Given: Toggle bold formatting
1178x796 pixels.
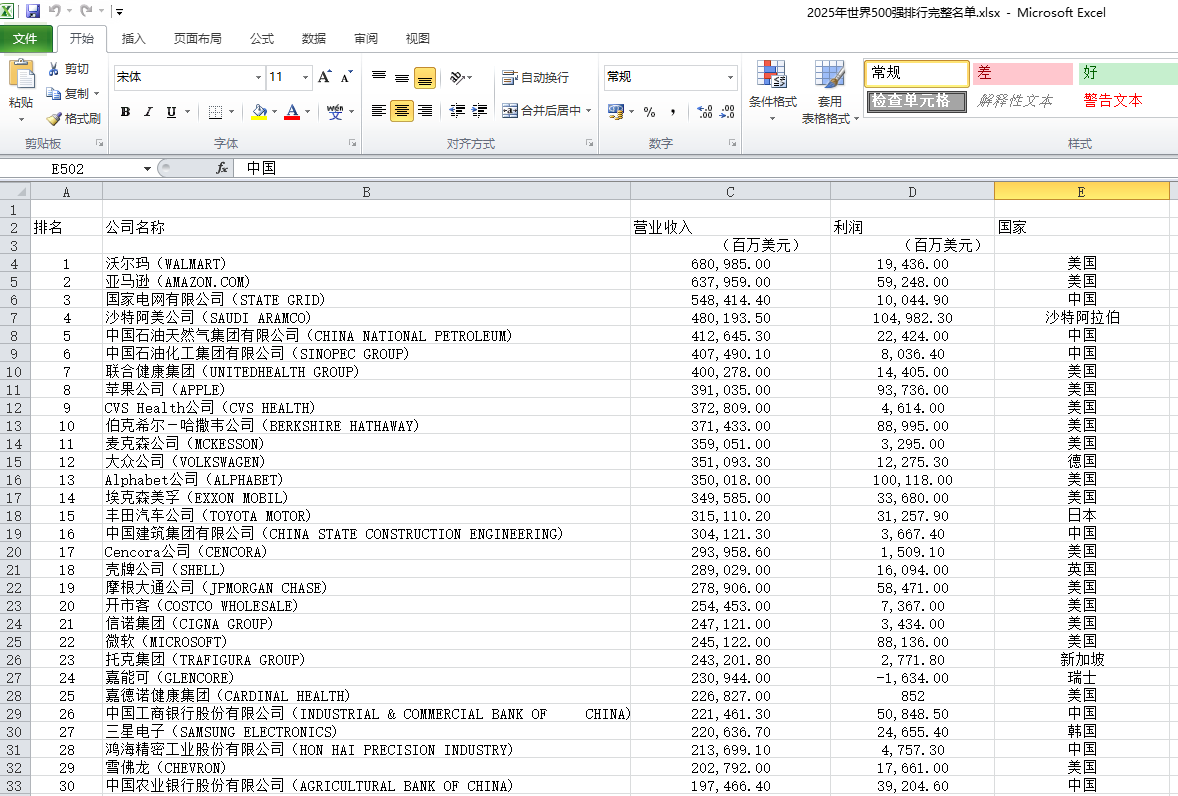Looking at the screenshot, I should pos(125,112).
